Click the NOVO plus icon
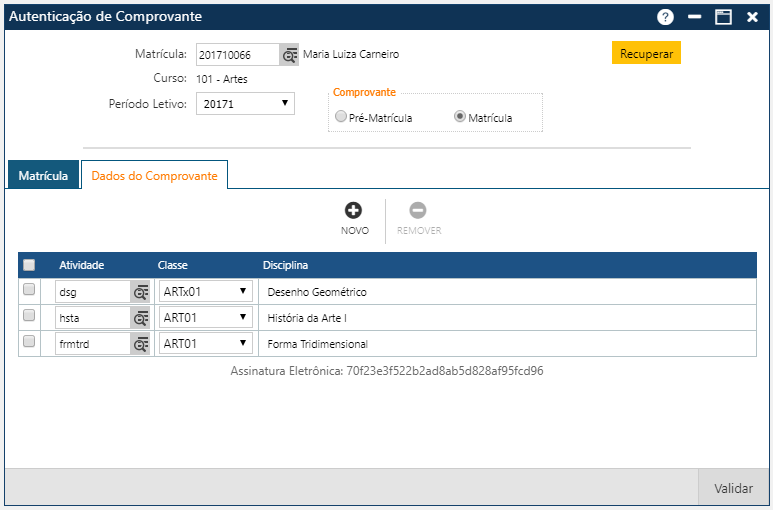773x510 pixels. tap(353, 210)
